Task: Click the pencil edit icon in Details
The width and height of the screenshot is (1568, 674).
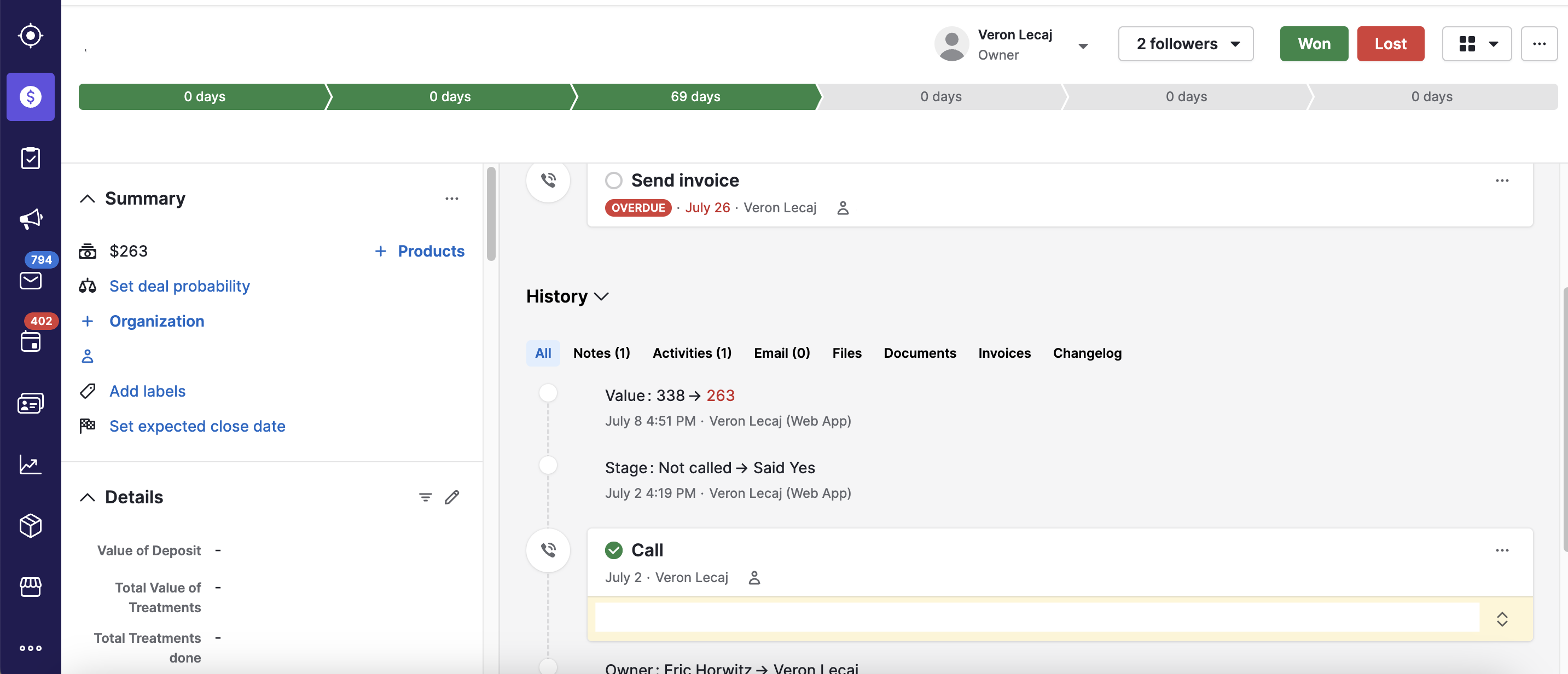Action: point(452,497)
